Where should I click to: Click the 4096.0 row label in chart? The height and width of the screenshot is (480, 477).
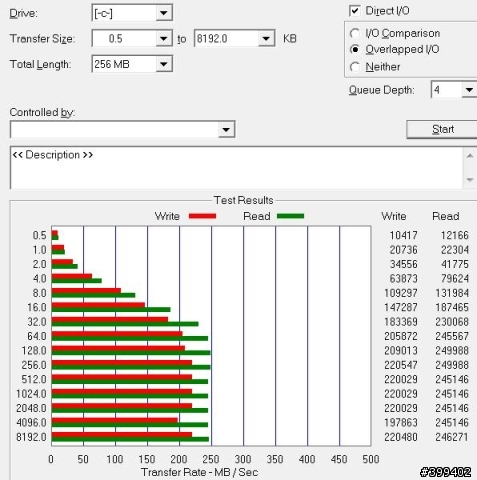tap(31, 423)
